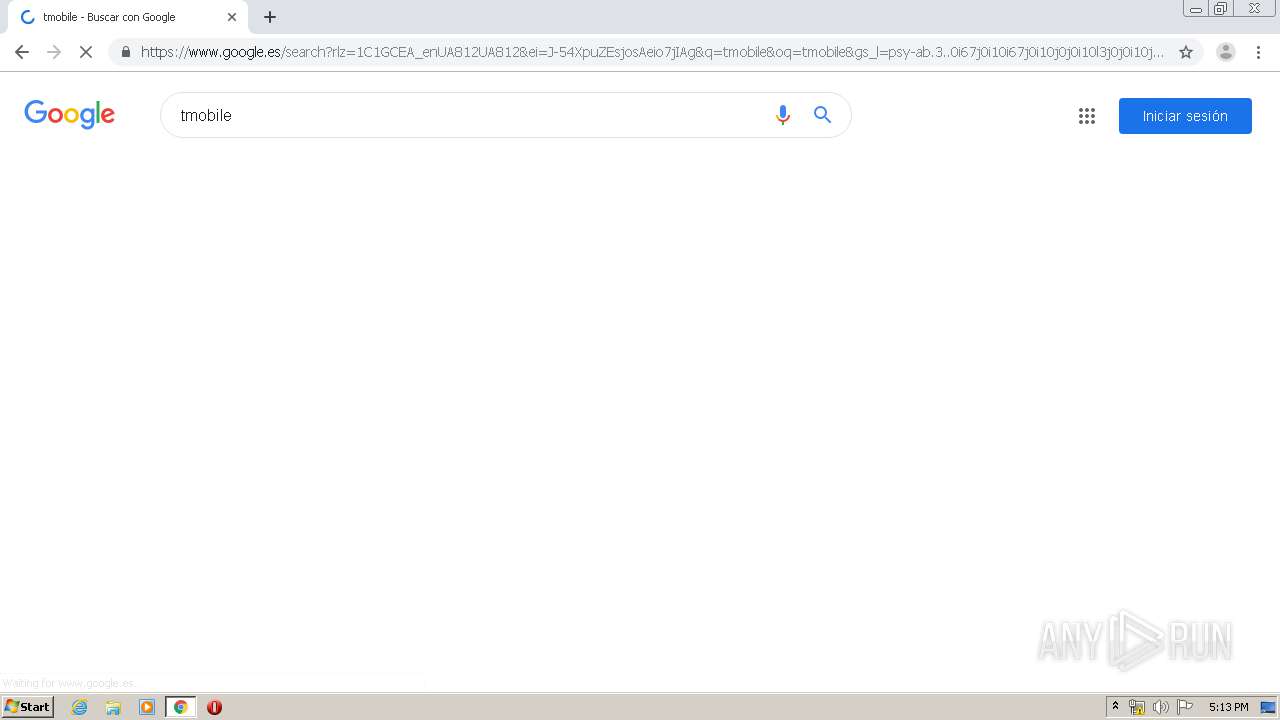Open the Action Center flag icon
Viewport: 1280px width, 720px height.
click(x=1185, y=707)
